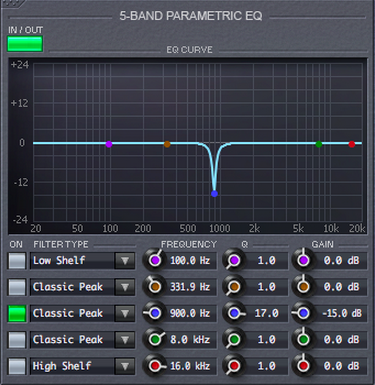Image resolution: width=375 pixels, height=385 pixels.
Task: Click the 16.0 kHz frequency value field
Action: coord(190,366)
